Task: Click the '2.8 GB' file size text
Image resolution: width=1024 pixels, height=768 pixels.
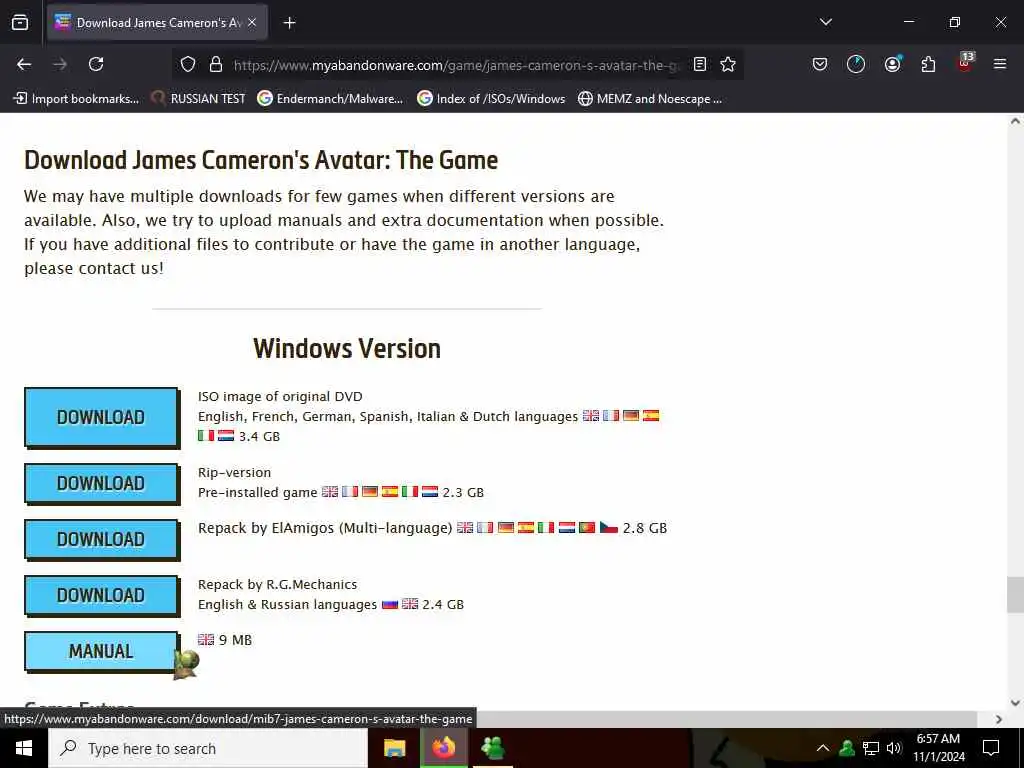Action: coord(645,528)
